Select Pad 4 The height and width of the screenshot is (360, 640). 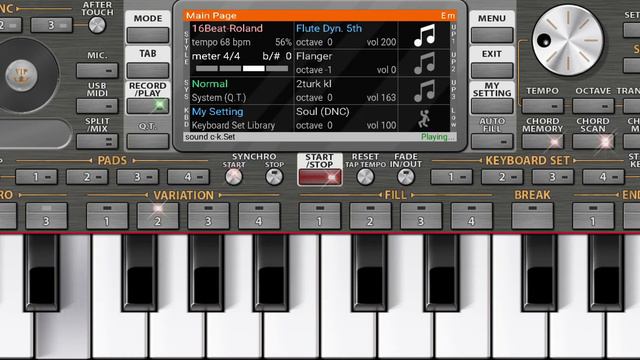click(x=188, y=177)
